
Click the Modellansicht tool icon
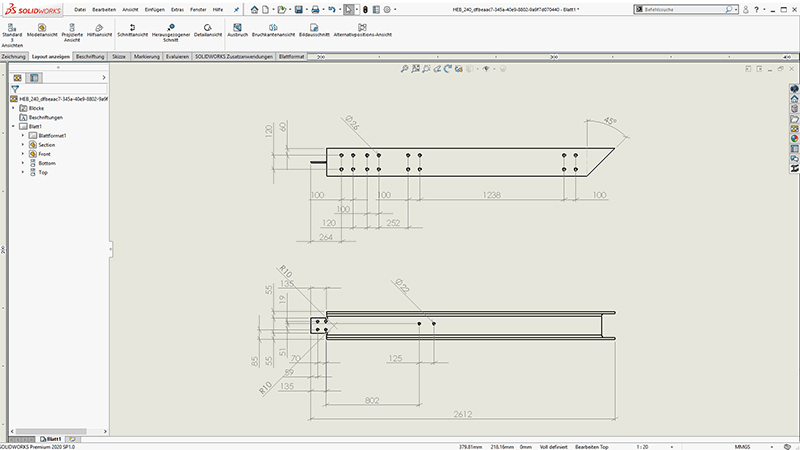(x=42, y=25)
